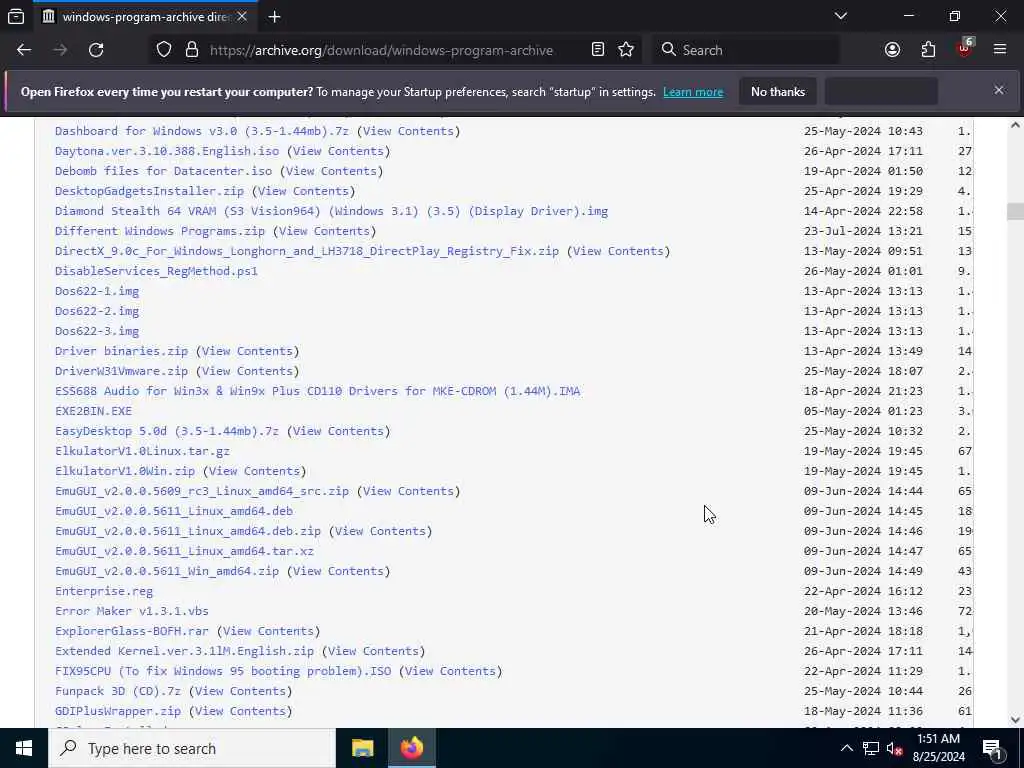The image size is (1024, 768).
Task: Download Dashboard for Windows v3.0 7z
Action: [x=202, y=131]
